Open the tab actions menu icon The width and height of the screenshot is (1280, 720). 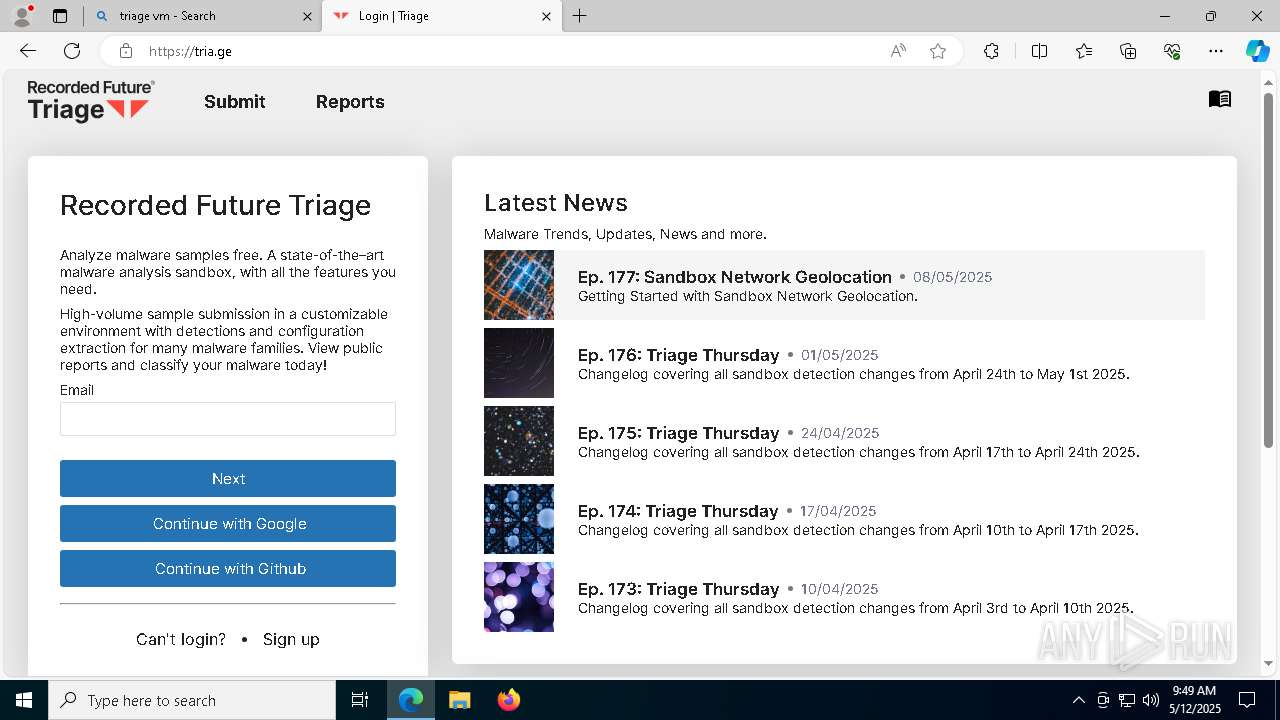pyautogui.click(x=60, y=16)
